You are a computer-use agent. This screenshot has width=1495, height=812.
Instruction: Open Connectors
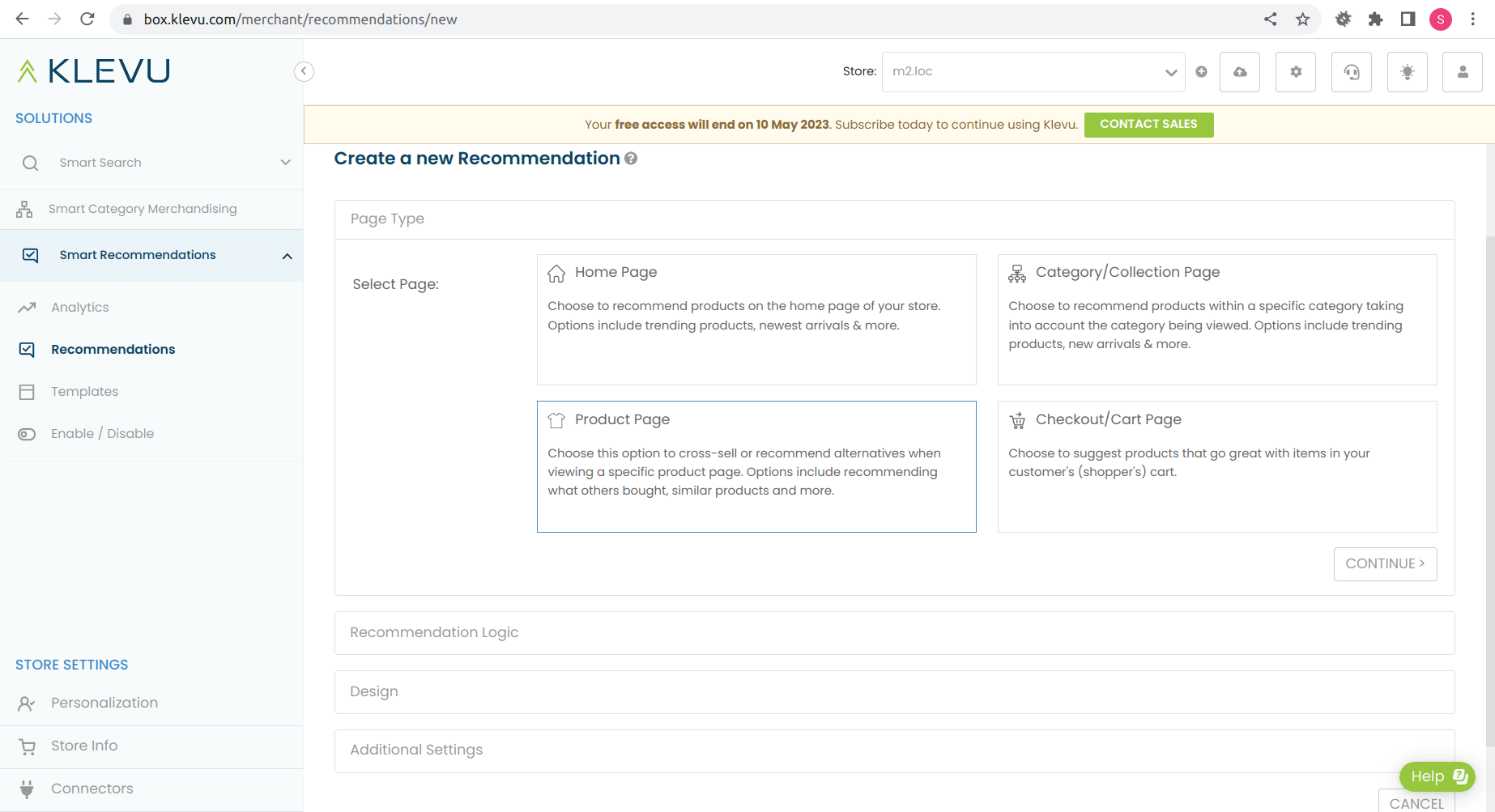(x=92, y=789)
